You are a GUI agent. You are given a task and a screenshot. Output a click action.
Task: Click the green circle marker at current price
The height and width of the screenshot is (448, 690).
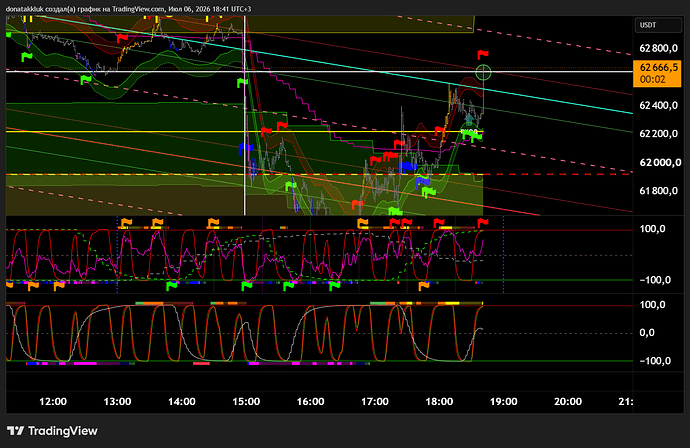[484, 72]
